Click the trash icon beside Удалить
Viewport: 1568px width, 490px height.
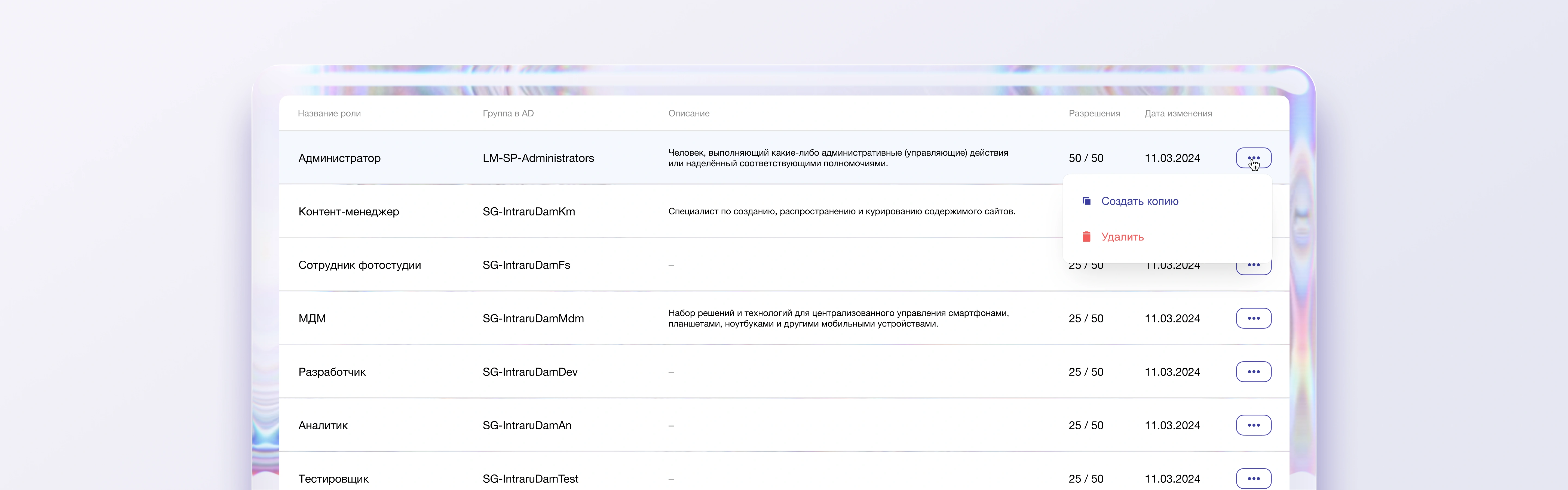pos(1086,237)
